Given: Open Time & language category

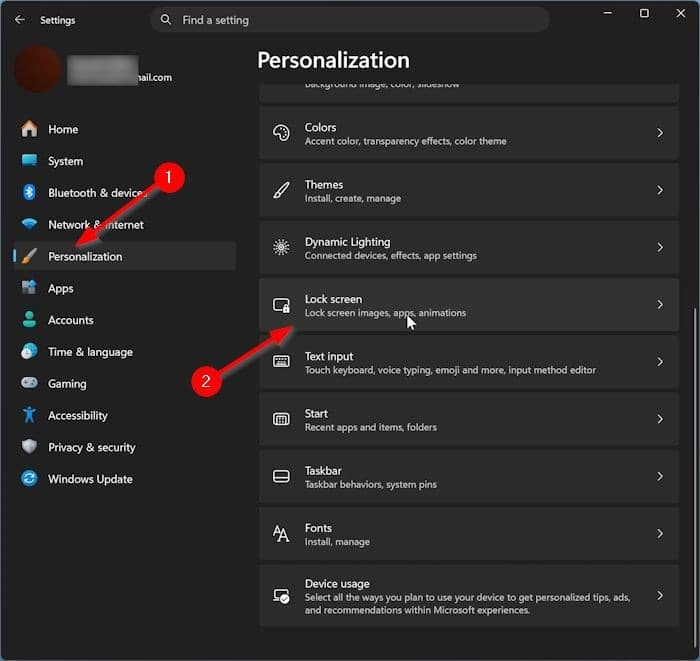Looking at the screenshot, I should tap(125, 352).
